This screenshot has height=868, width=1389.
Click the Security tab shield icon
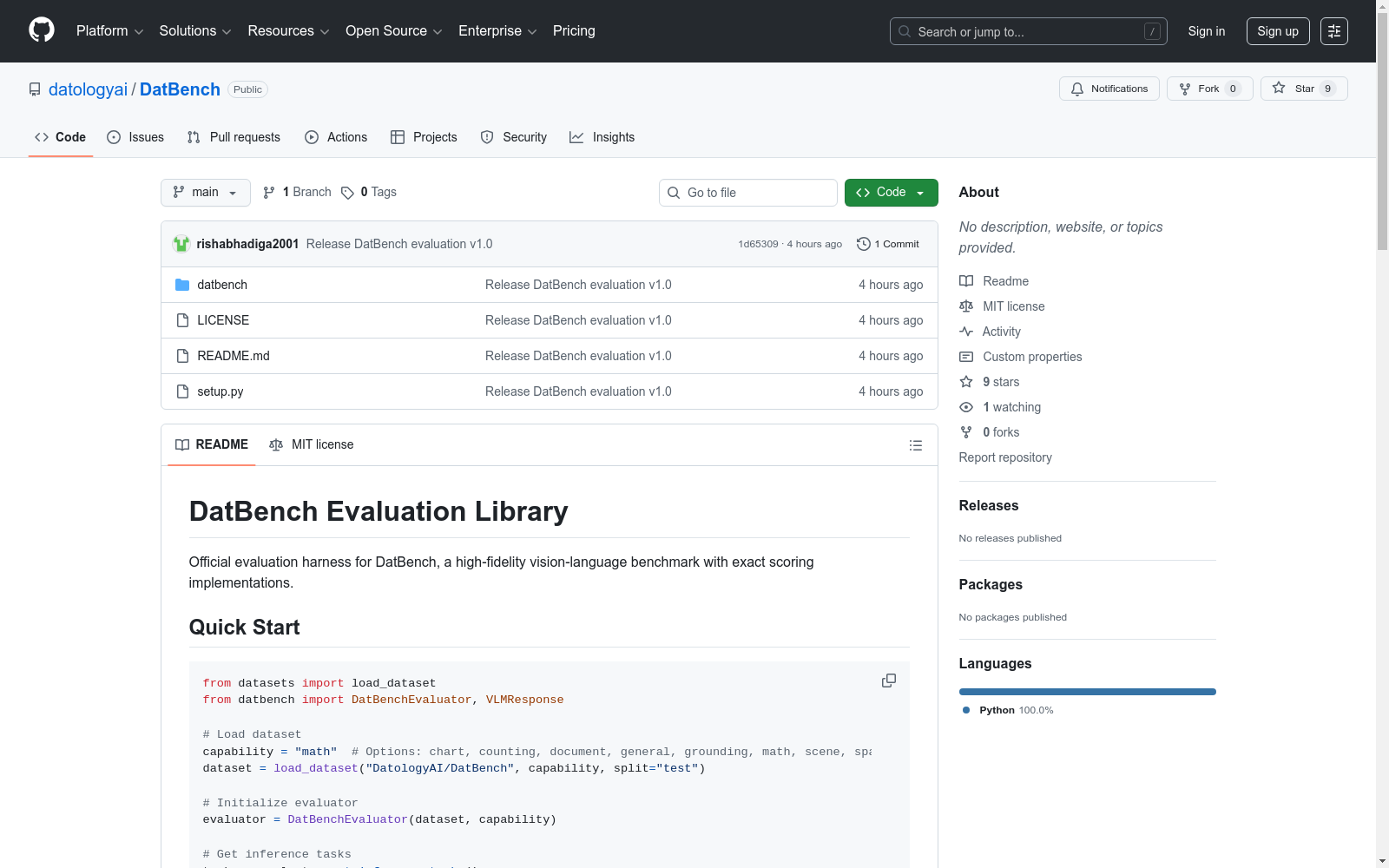click(487, 137)
